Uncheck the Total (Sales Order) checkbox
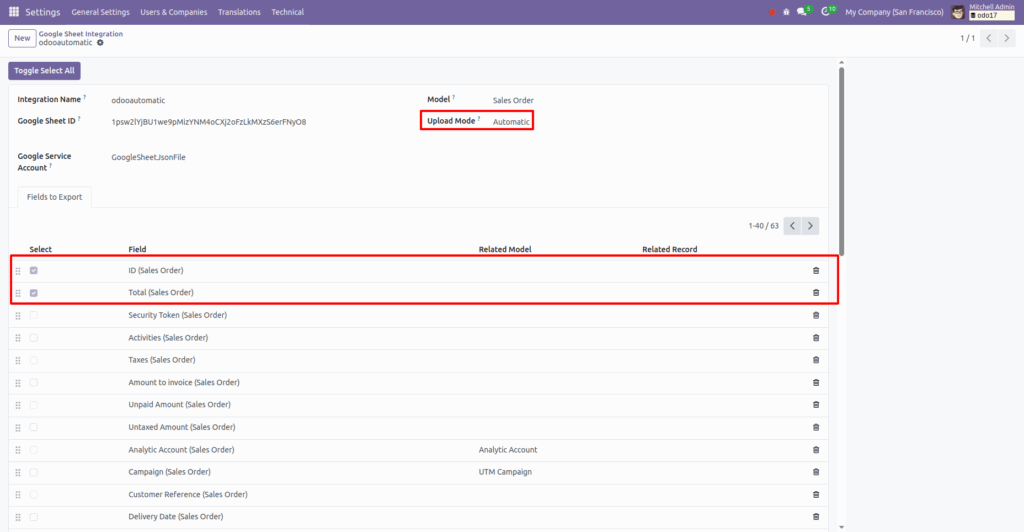The width and height of the screenshot is (1024, 532). (34, 292)
